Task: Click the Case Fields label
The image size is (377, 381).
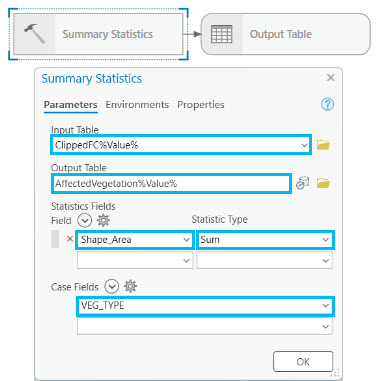Action: tap(75, 287)
